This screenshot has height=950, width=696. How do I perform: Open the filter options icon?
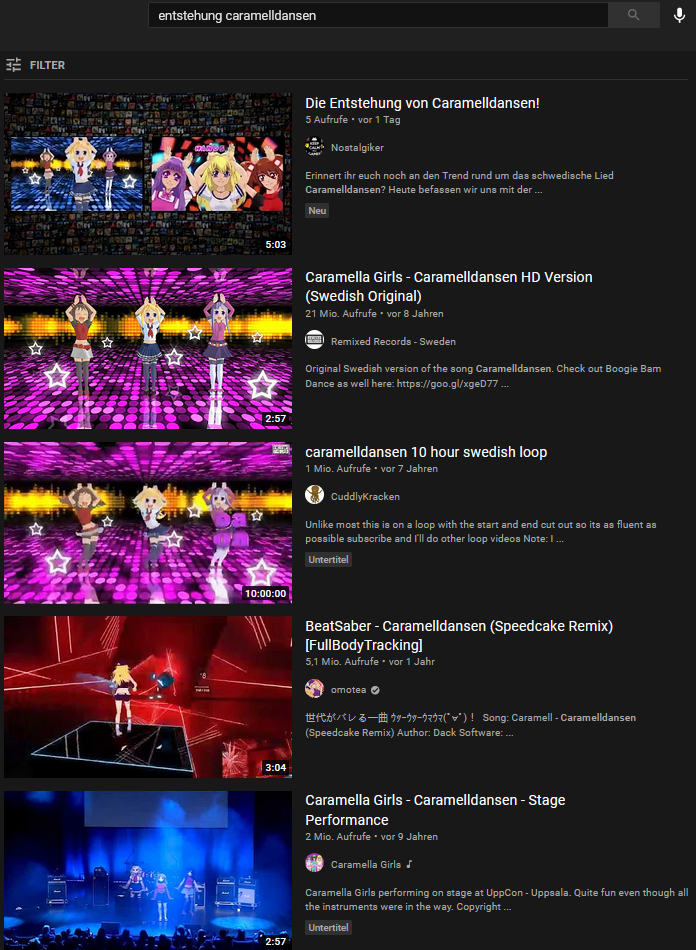(13, 65)
